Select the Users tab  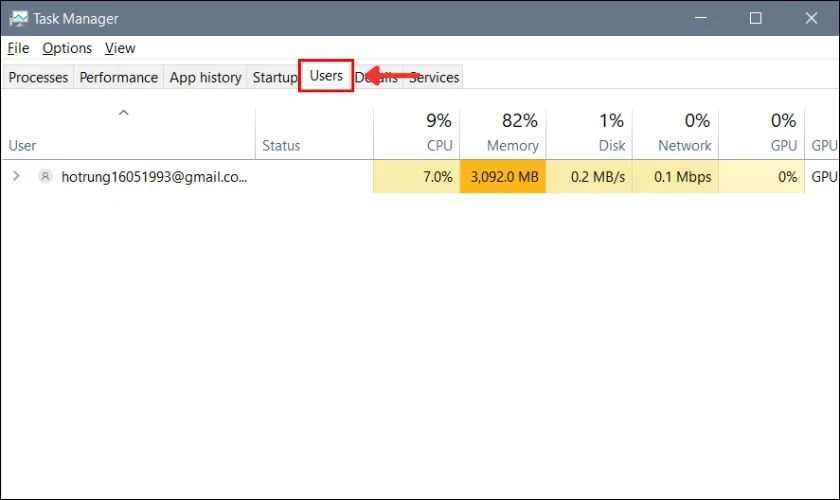coord(326,76)
